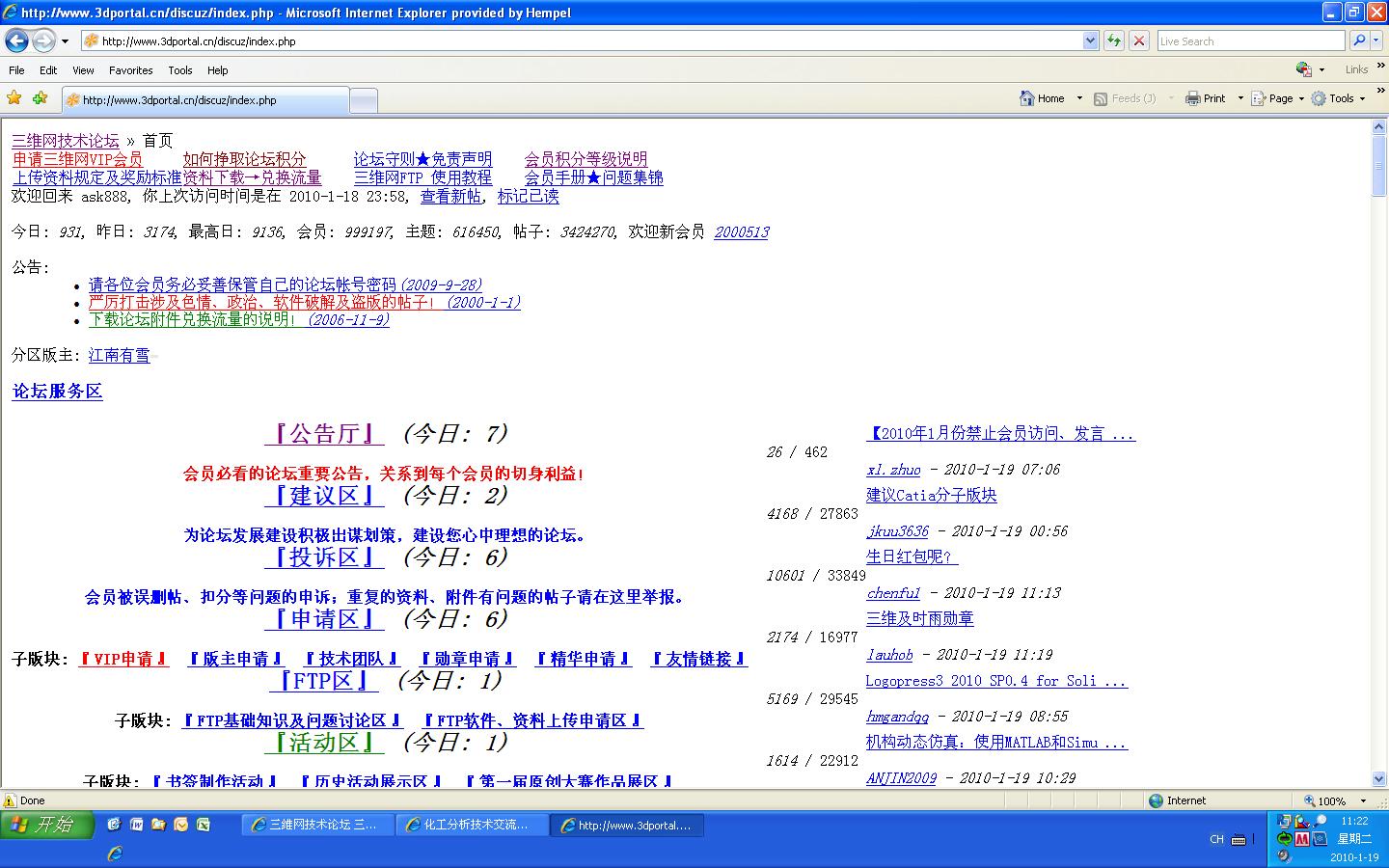This screenshot has height=868, width=1389.
Task: Click the keyboard icon in the language bar
Action: [1239, 840]
